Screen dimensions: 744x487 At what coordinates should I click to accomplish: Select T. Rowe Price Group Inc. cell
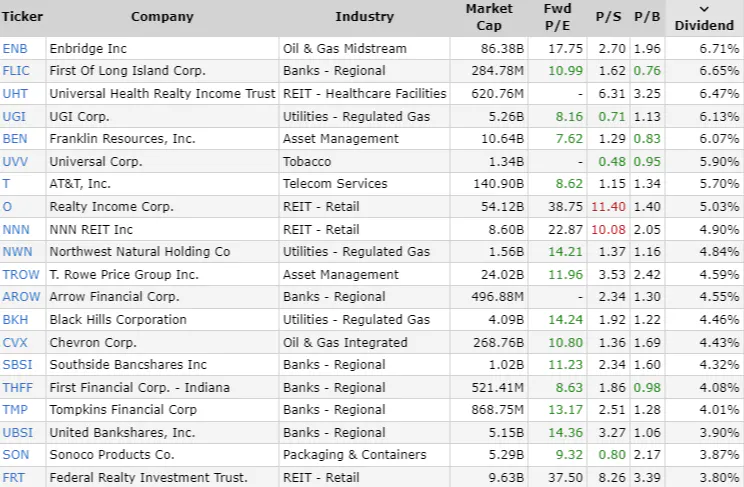(x=162, y=274)
